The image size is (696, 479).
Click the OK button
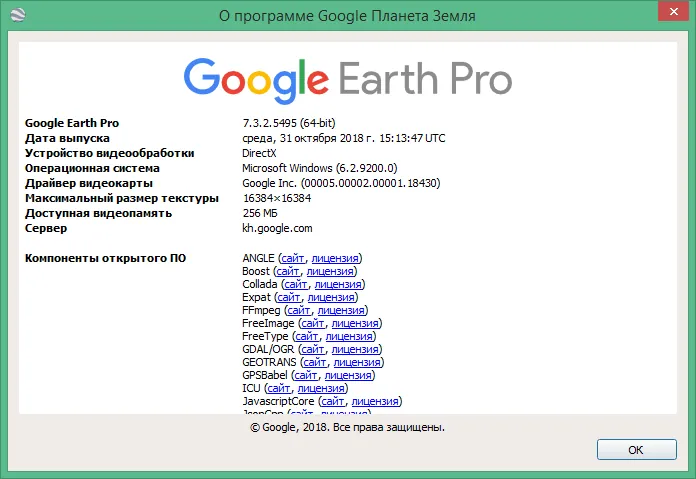coord(637,450)
